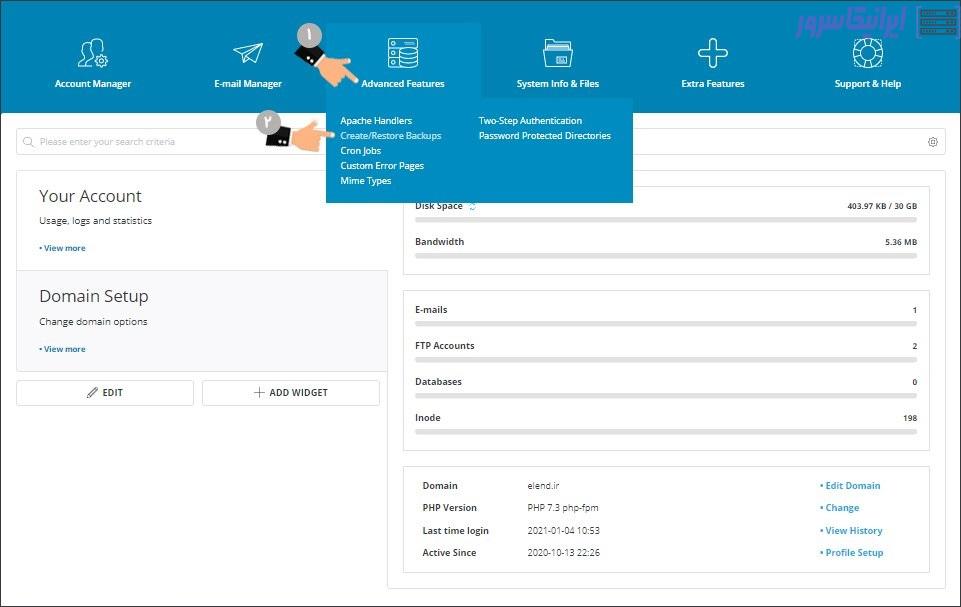Open Advanced Features server icon
Screen dimensions: 961x607
403,53
